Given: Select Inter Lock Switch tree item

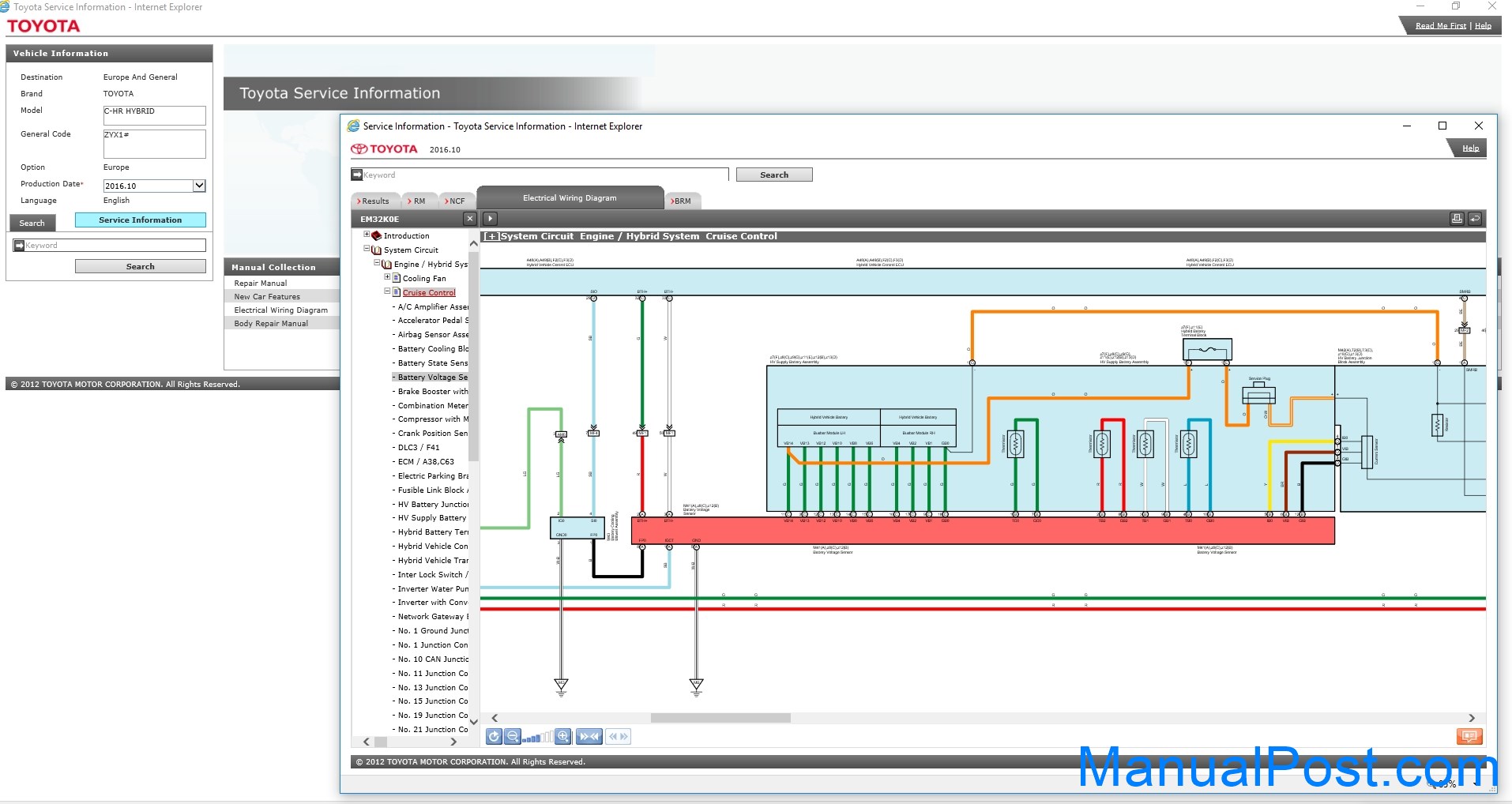Looking at the screenshot, I should click(432, 574).
